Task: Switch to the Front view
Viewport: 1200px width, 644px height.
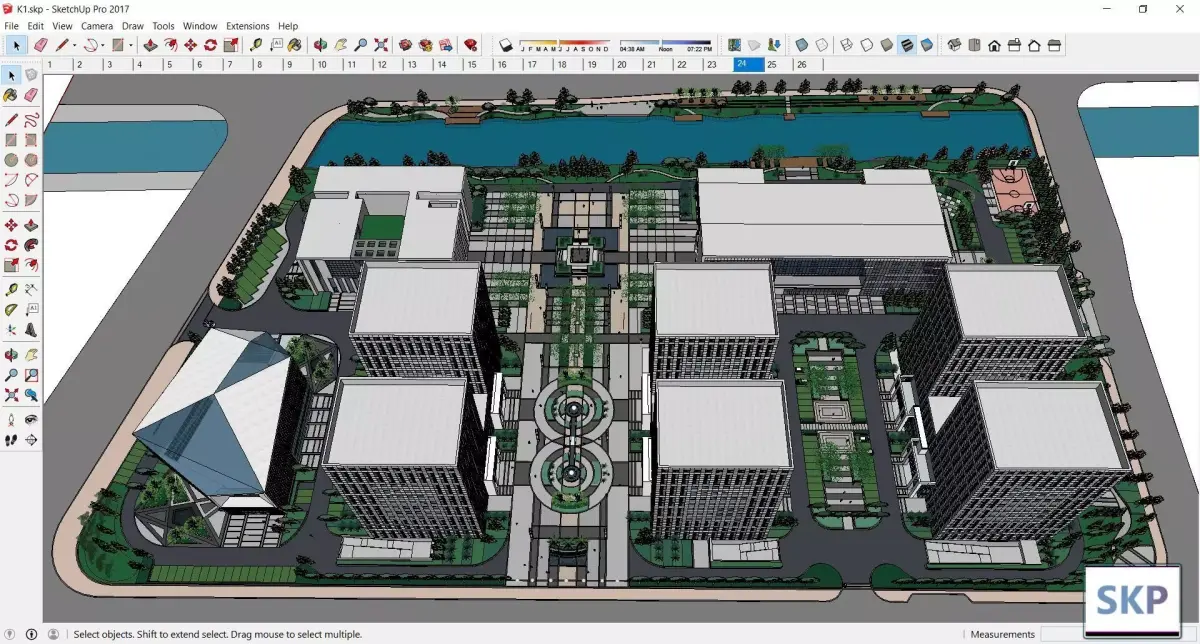Action: pos(994,45)
